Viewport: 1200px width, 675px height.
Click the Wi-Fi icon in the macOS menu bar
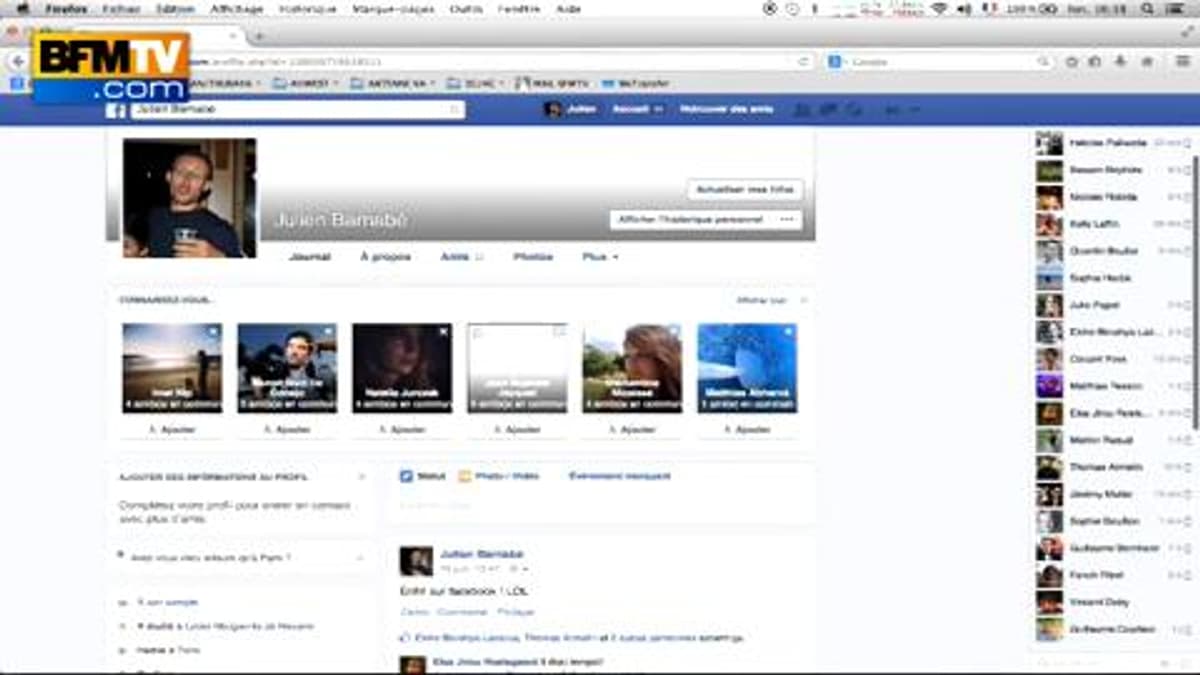coord(939,8)
